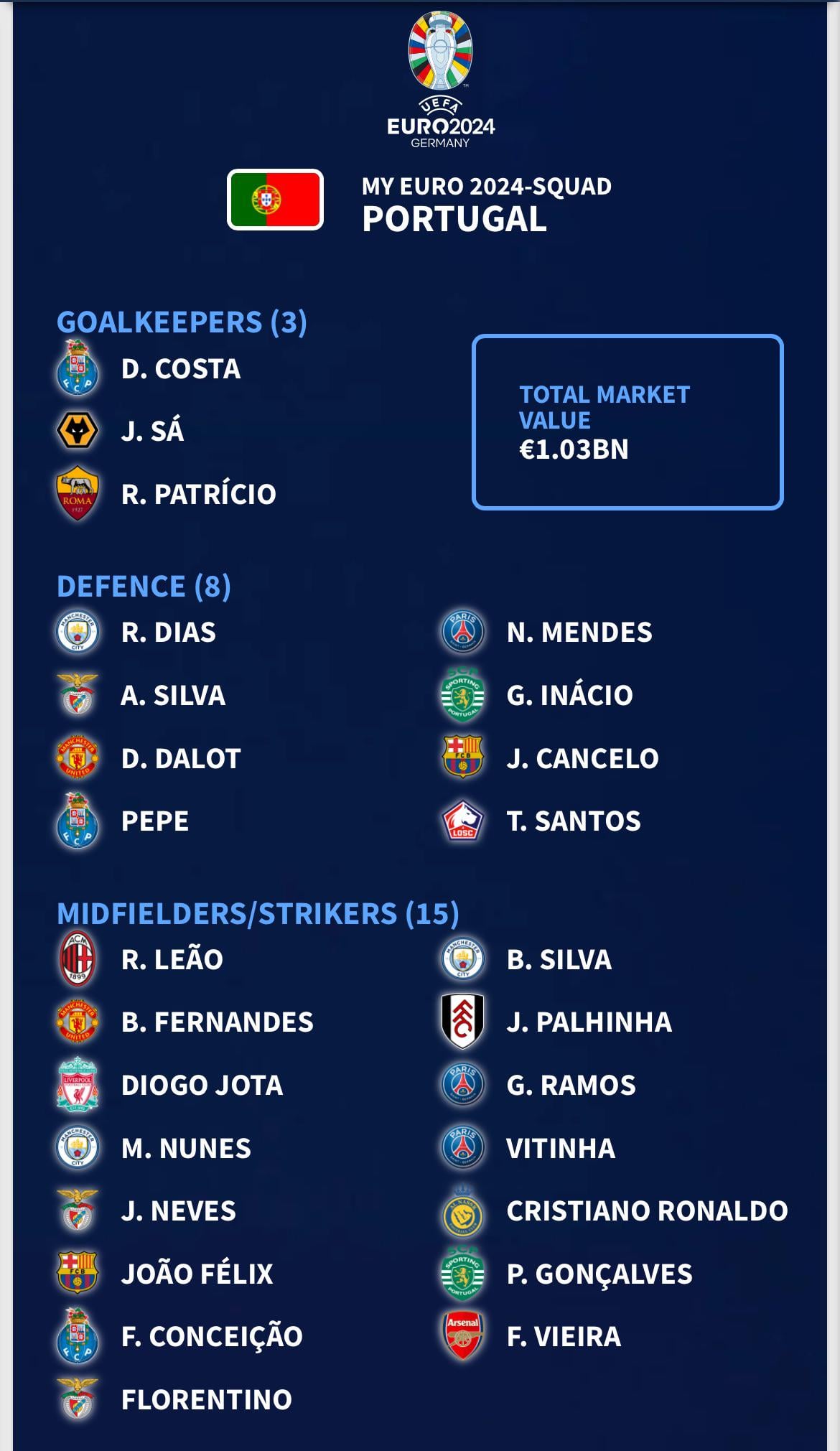
Task: Click the Liverpool crest beside Diogo Jota
Action: [78, 1084]
